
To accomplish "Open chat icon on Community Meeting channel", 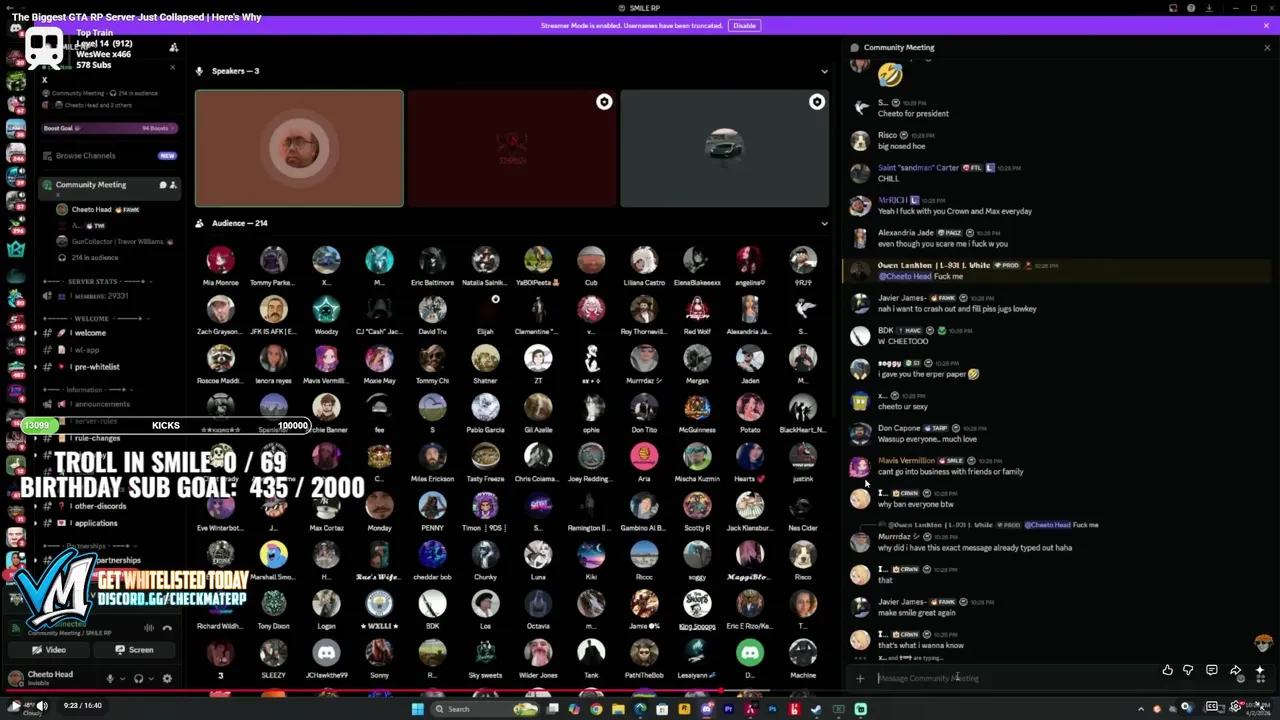I will coord(162,185).
